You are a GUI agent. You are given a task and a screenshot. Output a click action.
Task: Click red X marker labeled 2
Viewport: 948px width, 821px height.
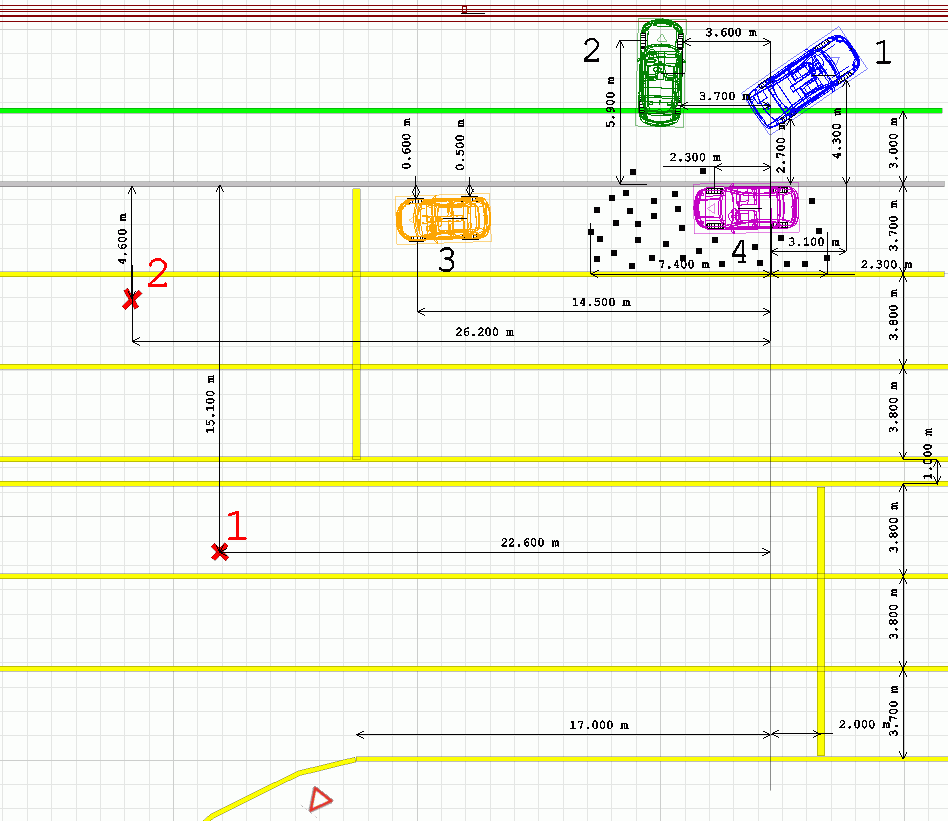(x=130, y=299)
